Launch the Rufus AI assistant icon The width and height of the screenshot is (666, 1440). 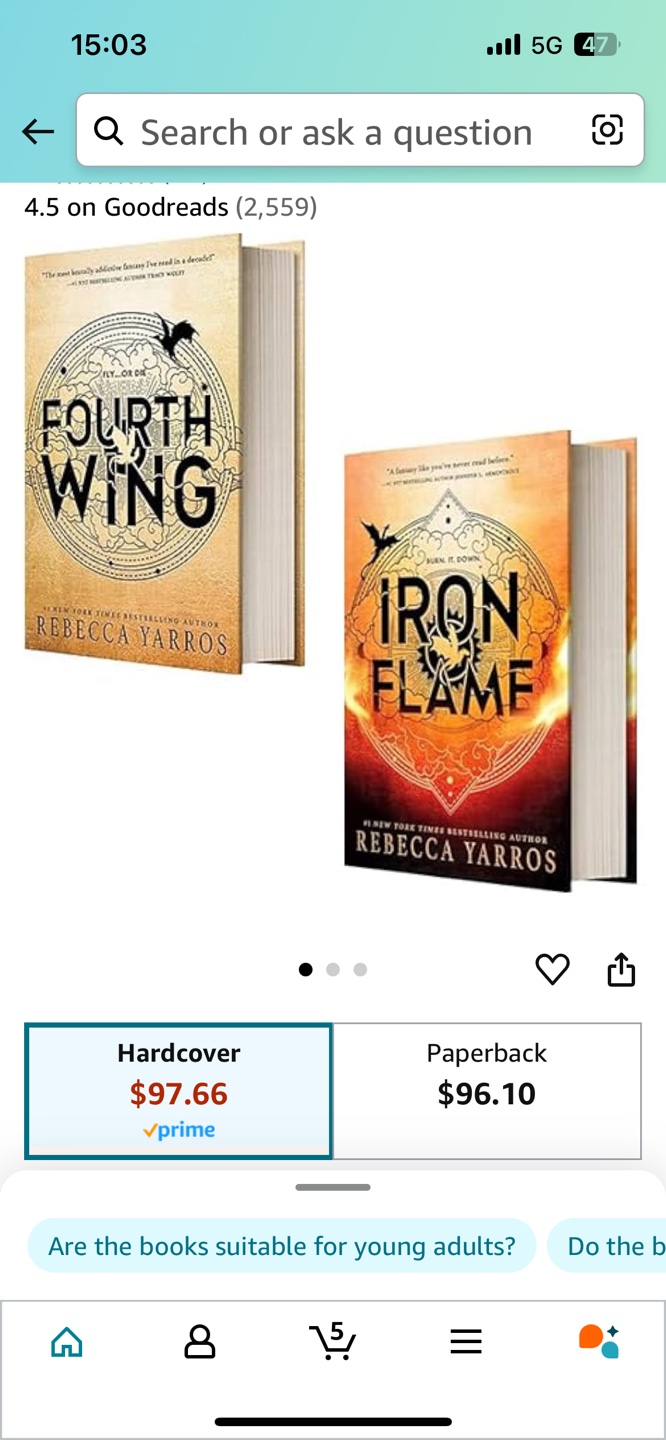pos(599,1341)
